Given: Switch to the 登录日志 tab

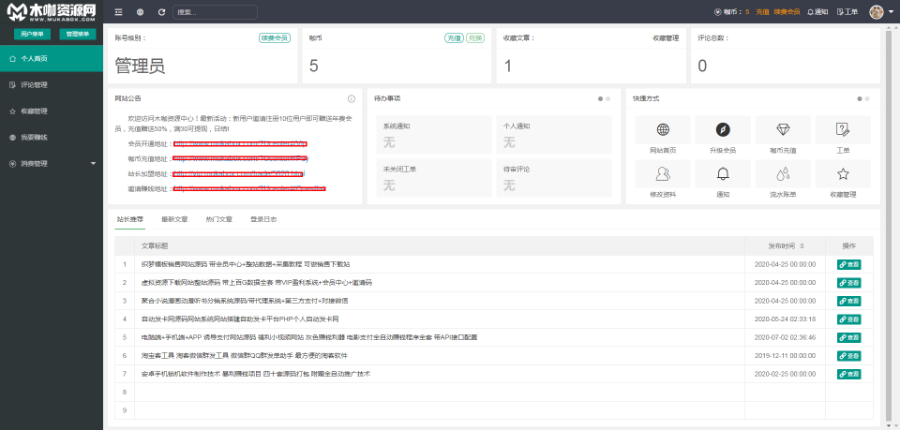Looking at the screenshot, I should [x=263, y=219].
